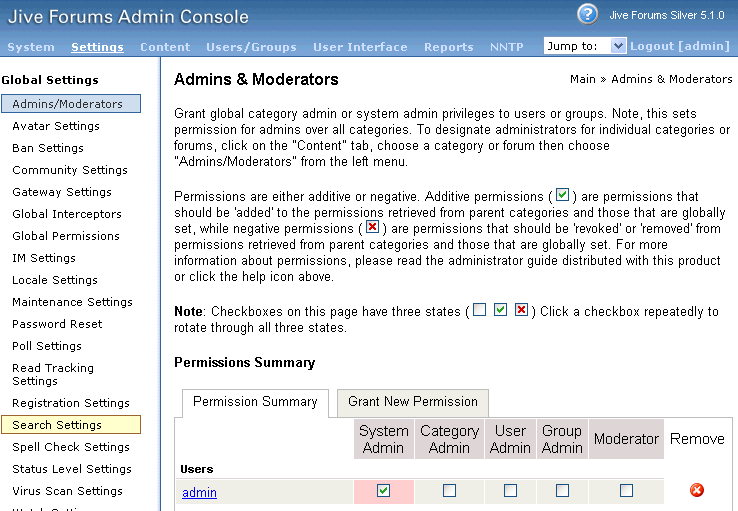
Task: Open Search Settings in sidebar
Action: click(71, 425)
